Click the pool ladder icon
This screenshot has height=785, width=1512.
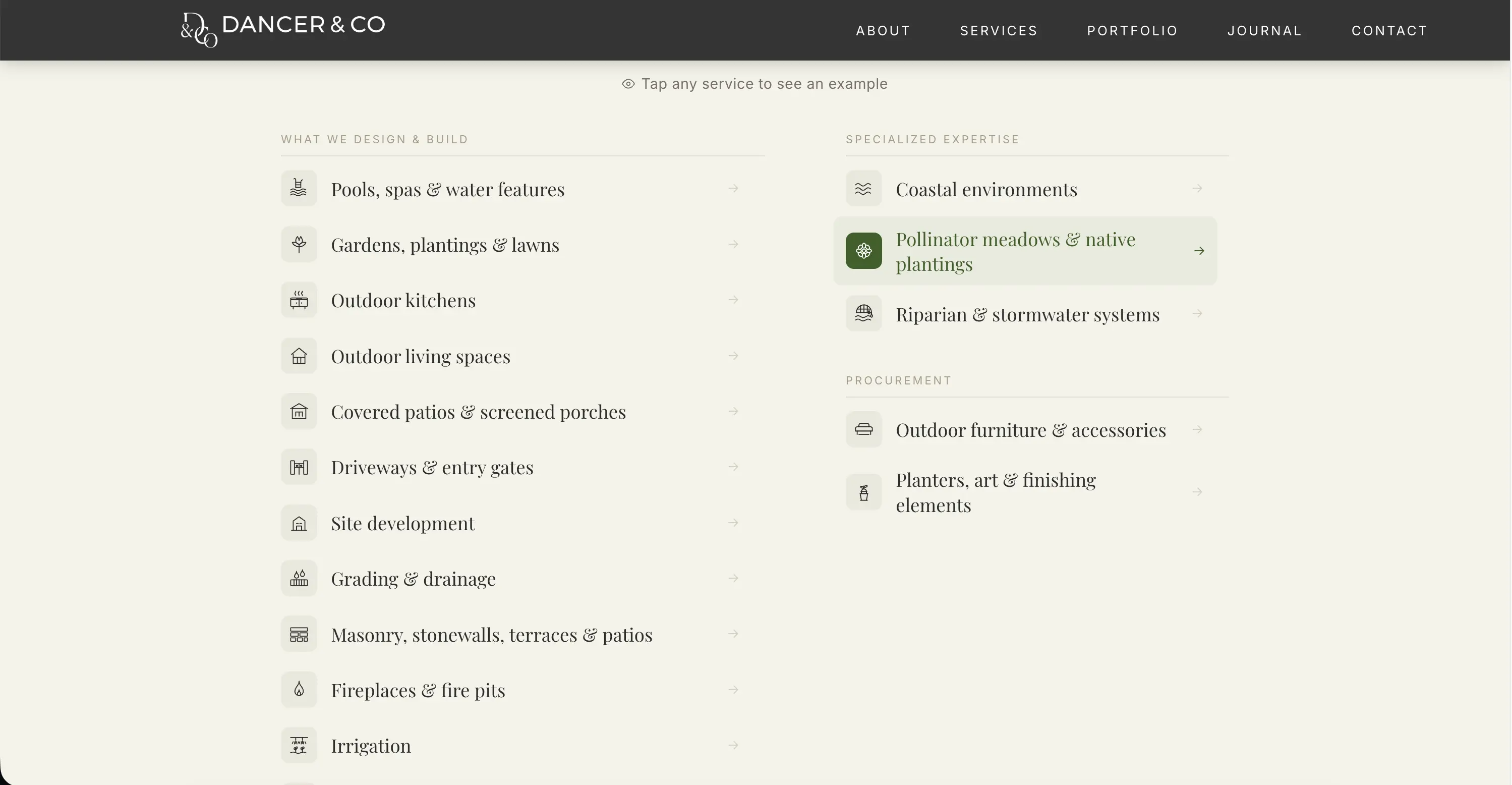[299, 189]
